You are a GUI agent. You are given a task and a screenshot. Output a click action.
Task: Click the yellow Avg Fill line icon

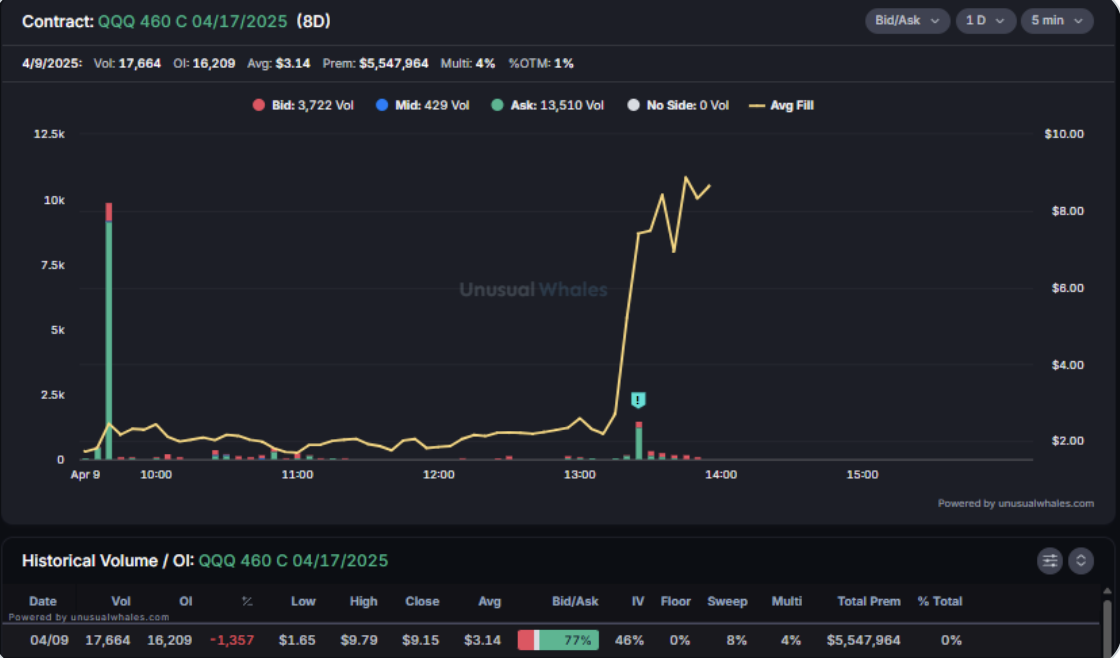(x=756, y=105)
